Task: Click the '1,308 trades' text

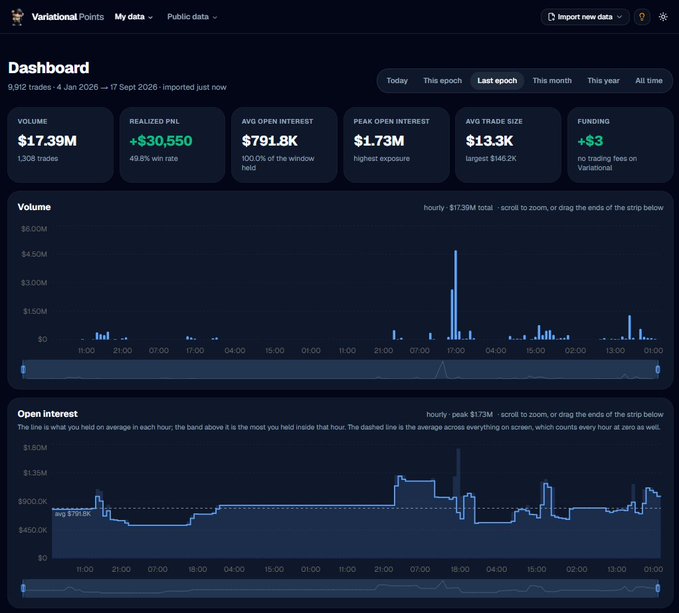Action: [x=38, y=158]
